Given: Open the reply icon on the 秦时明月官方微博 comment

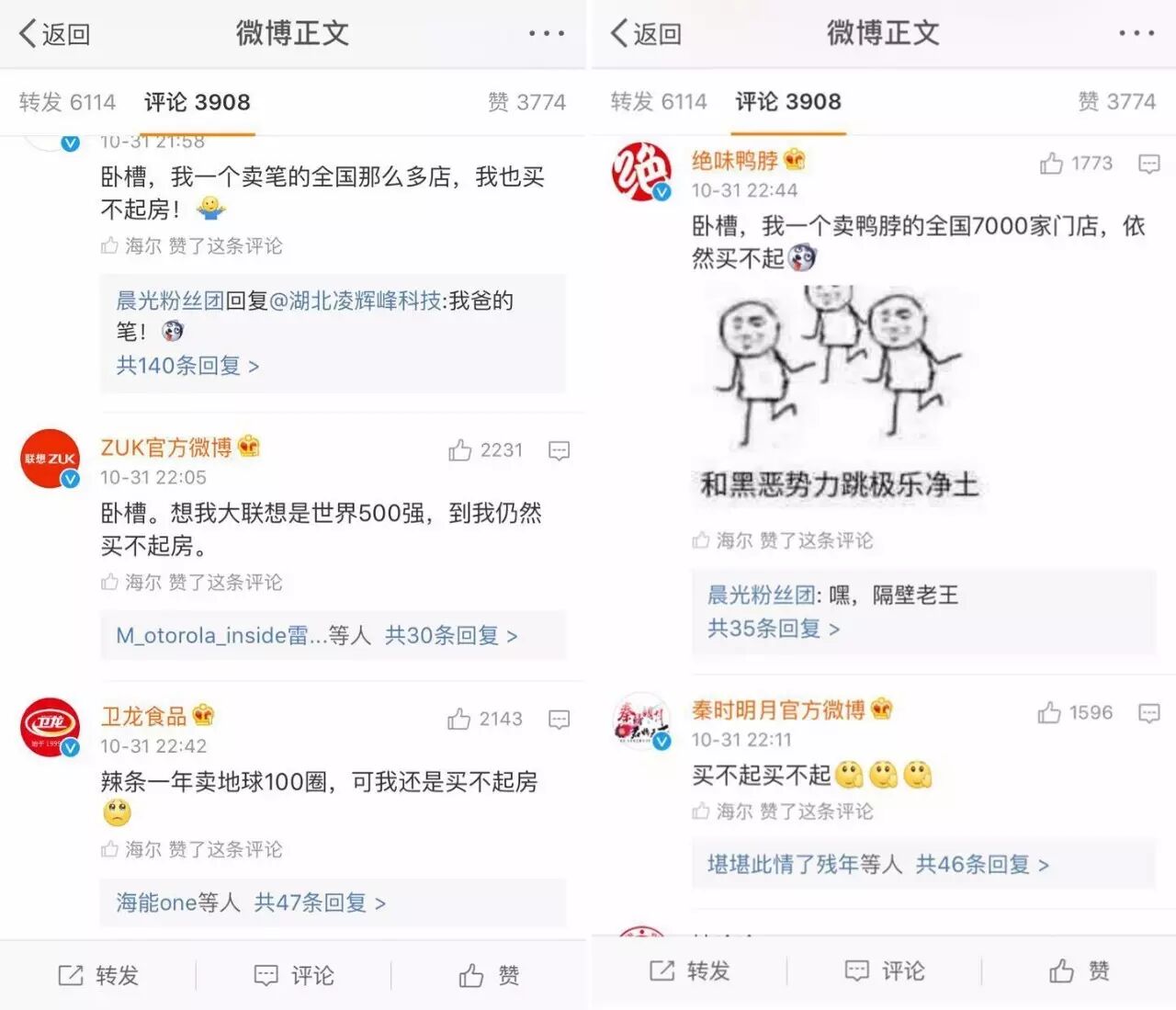Looking at the screenshot, I should point(1149,713).
